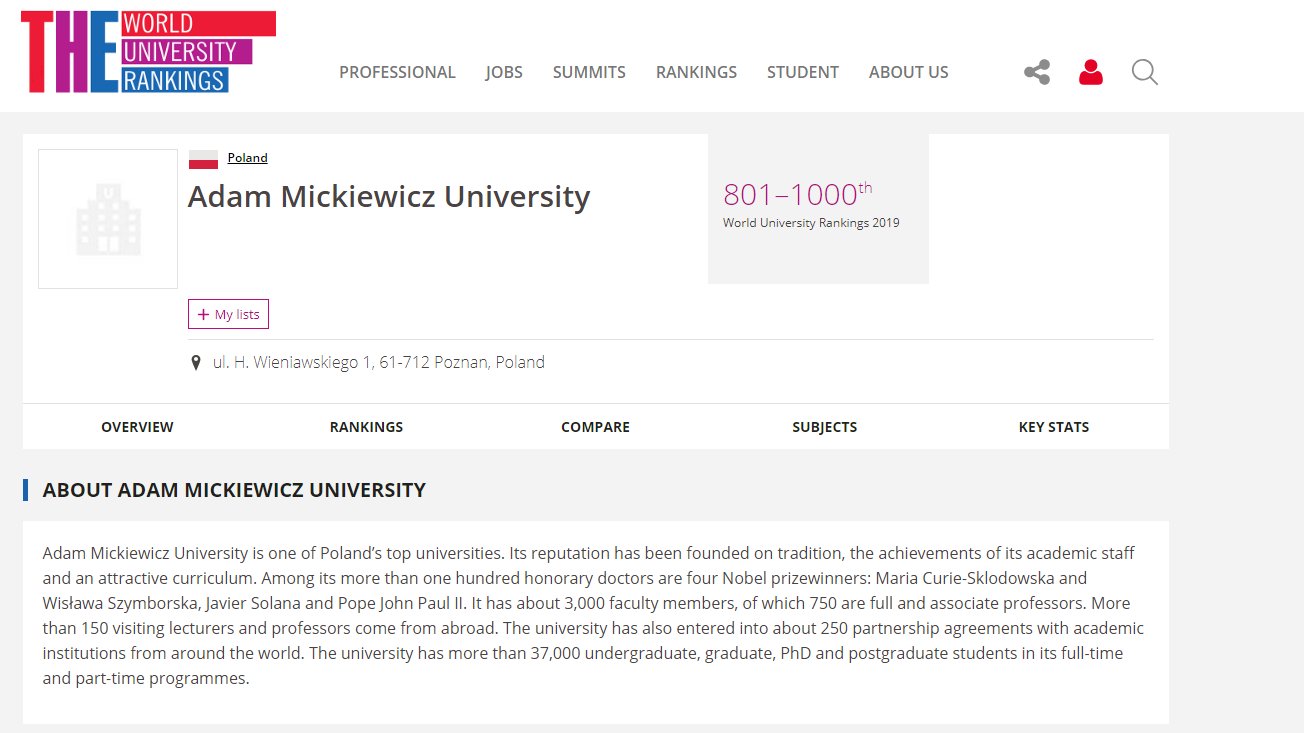View the Key Stats tab

tap(1053, 427)
